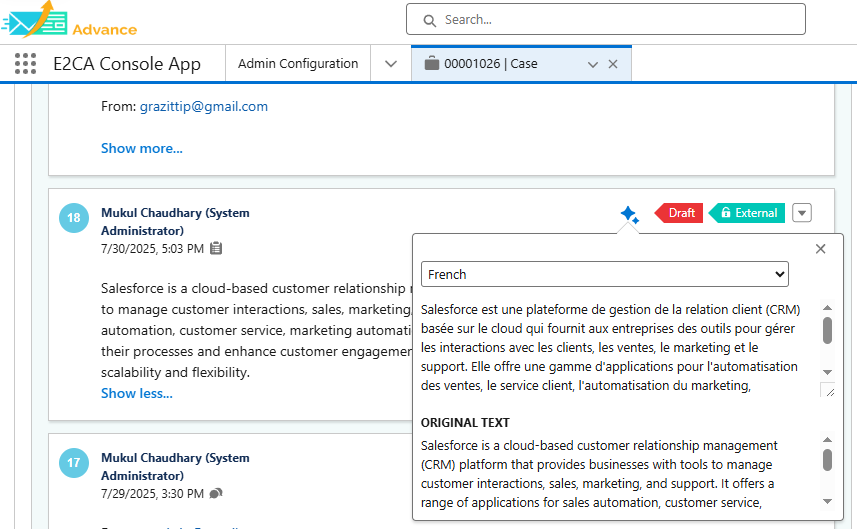Click scrollbar thumb of original text area
The height and width of the screenshot is (529, 857).
[x=827, y=460]
